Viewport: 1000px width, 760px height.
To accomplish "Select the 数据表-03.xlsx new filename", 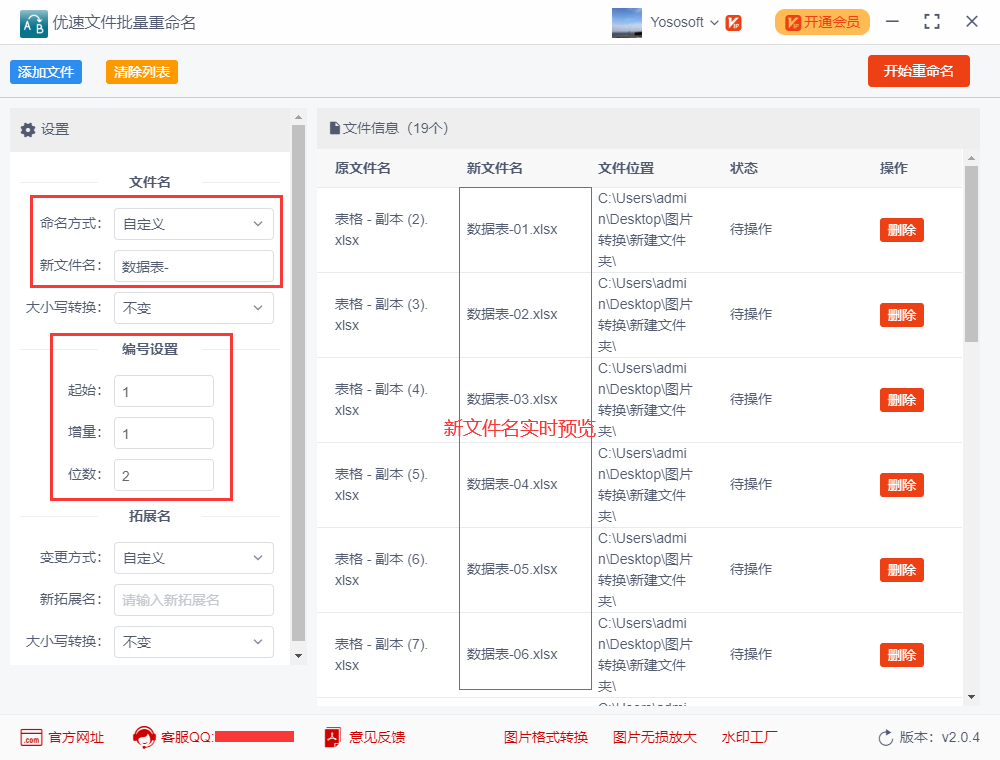I will tap(512, 399).
